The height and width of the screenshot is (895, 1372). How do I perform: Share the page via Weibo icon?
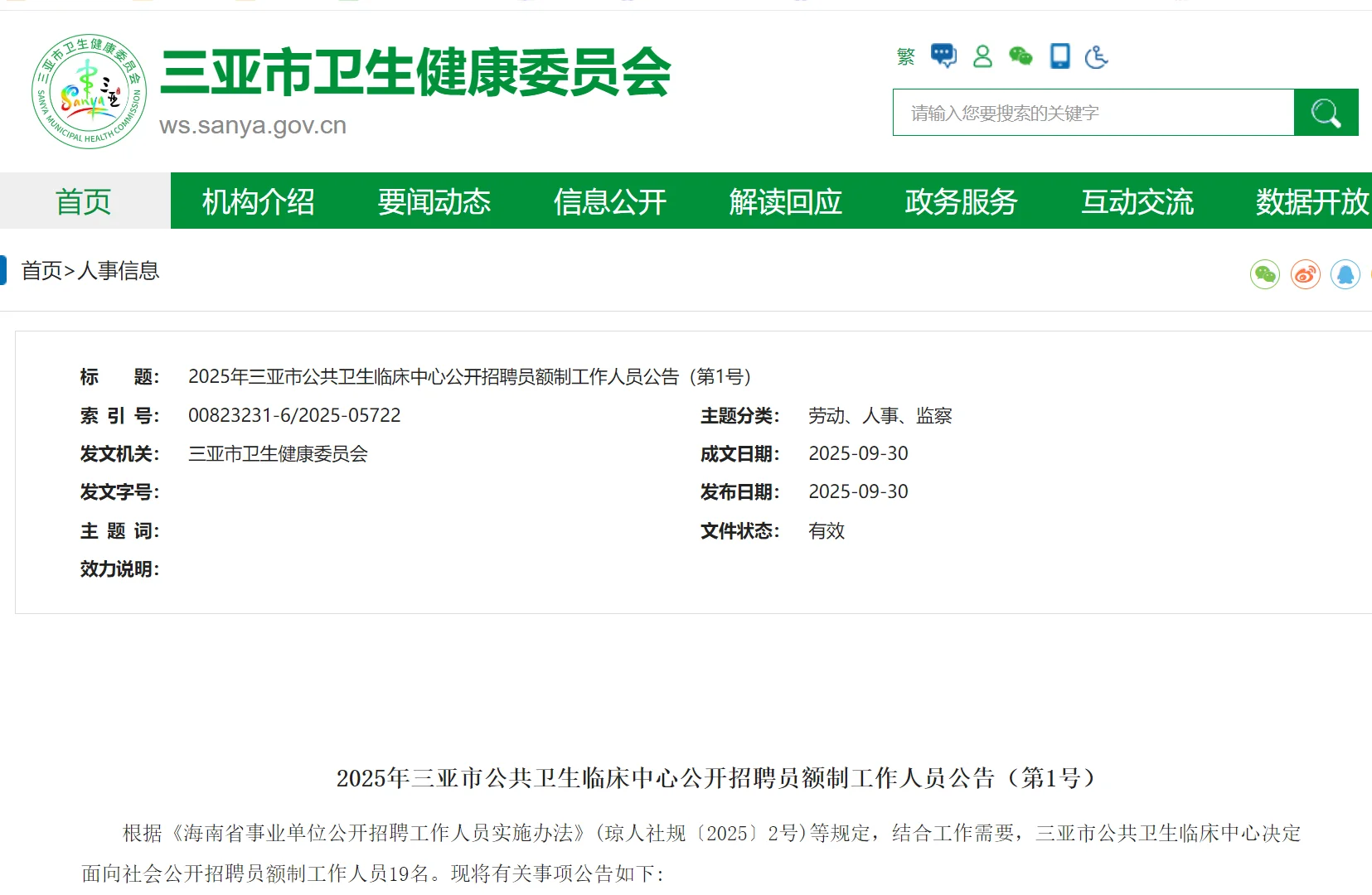(1305, 273)
